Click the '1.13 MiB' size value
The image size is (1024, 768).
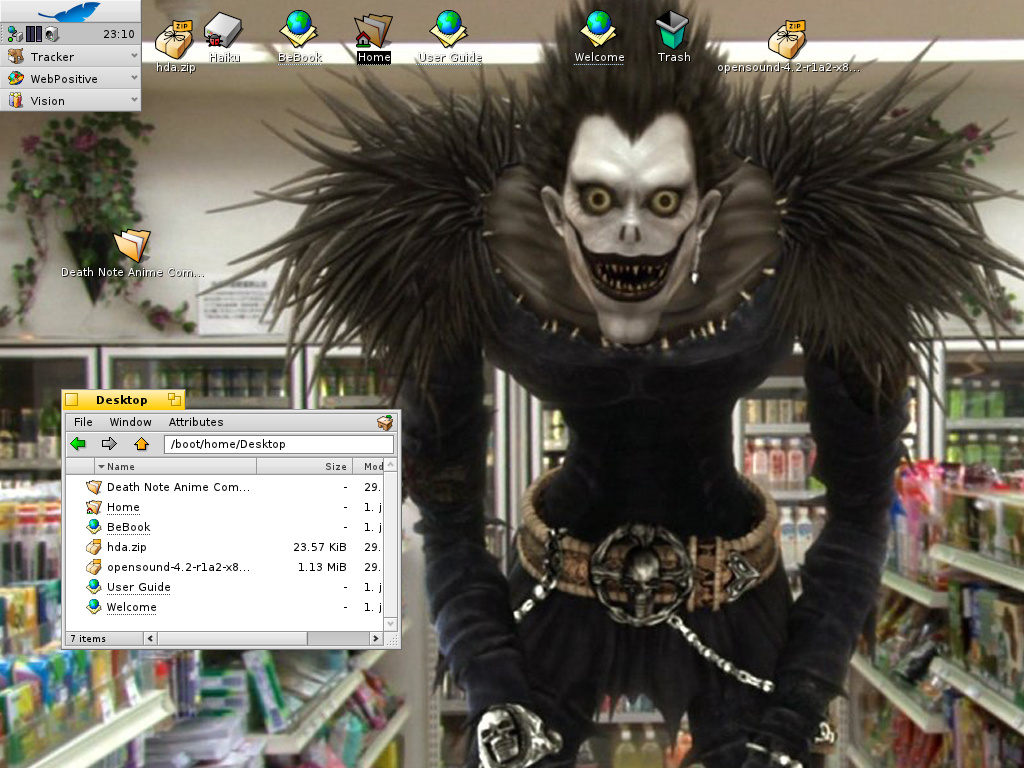click(322, 567)
